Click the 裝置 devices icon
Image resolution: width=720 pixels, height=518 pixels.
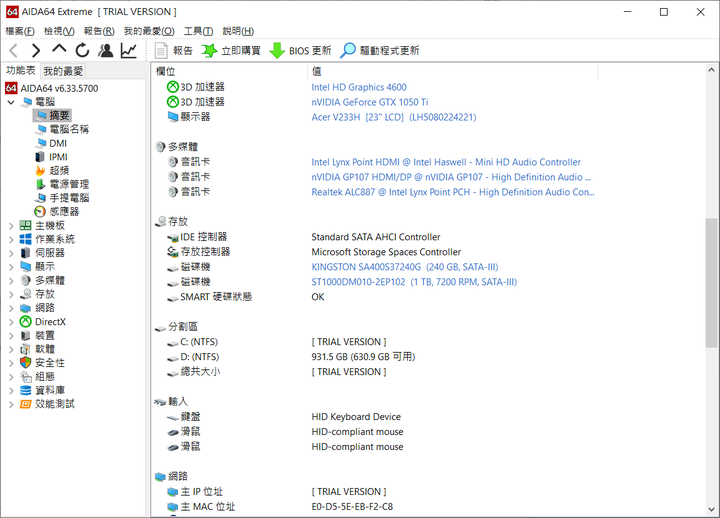[x=26, y=336]
